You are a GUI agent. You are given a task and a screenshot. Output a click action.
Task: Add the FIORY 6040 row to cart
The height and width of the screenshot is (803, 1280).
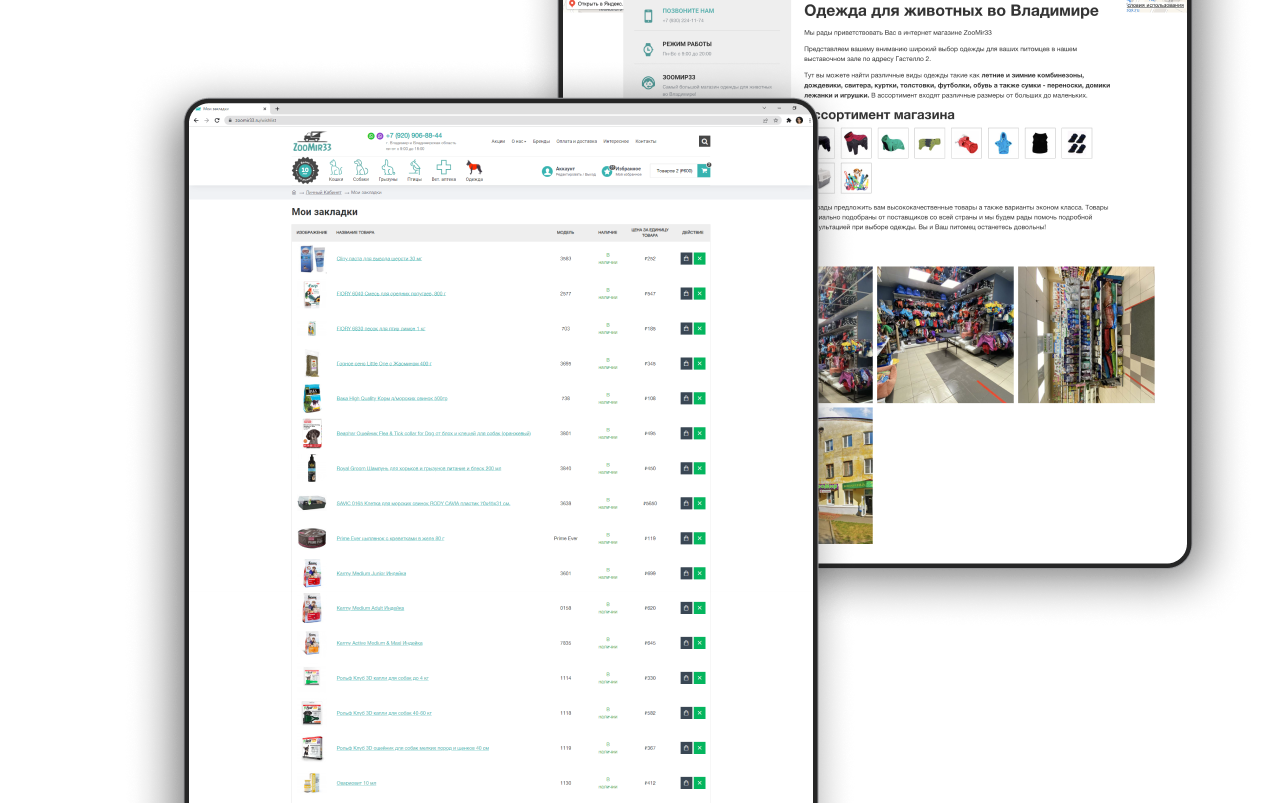coord(686,293)
